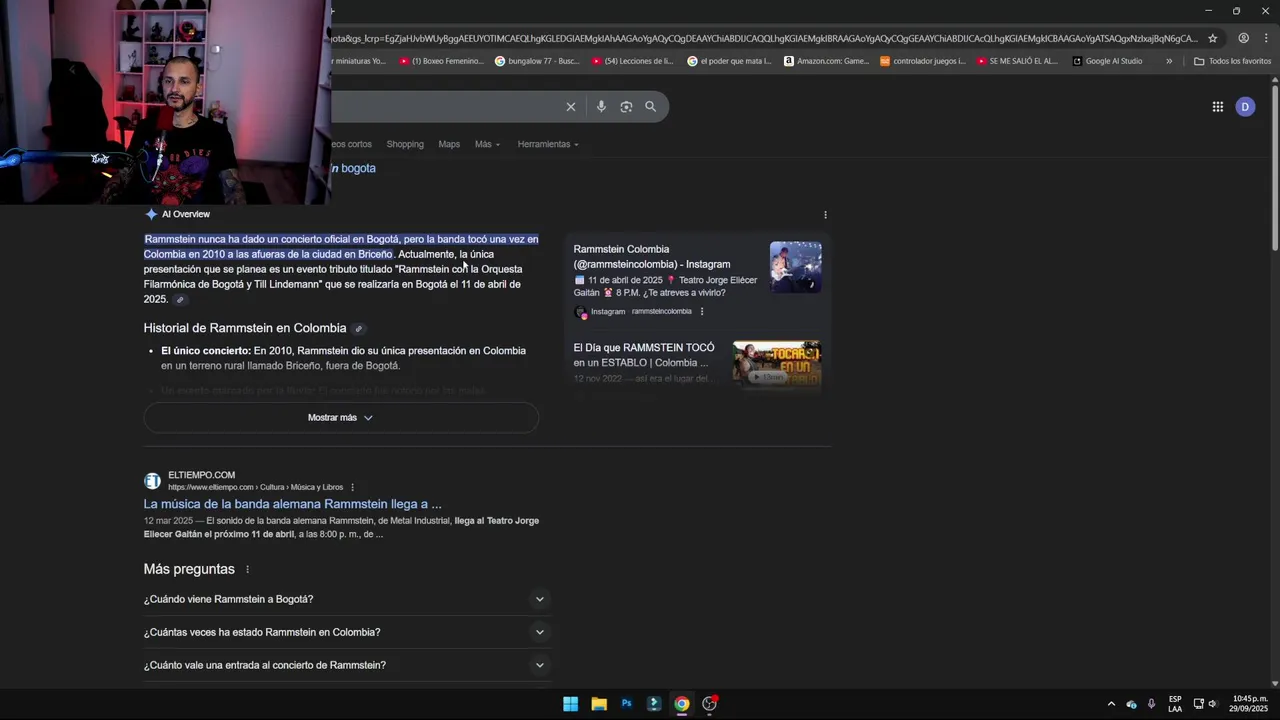Open the Instagram concert thumbnail image

[x=796, y=267]
